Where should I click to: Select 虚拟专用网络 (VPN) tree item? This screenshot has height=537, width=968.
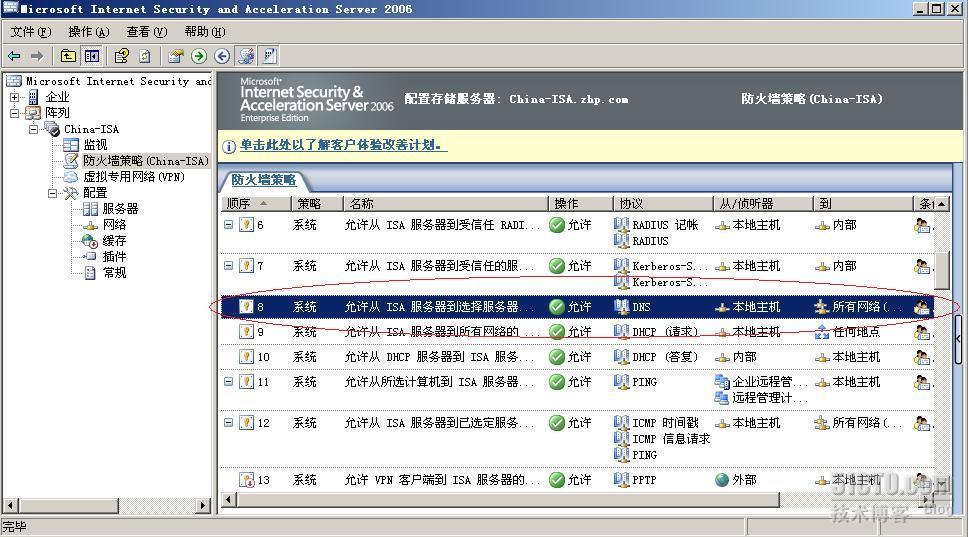pos(134,177)
